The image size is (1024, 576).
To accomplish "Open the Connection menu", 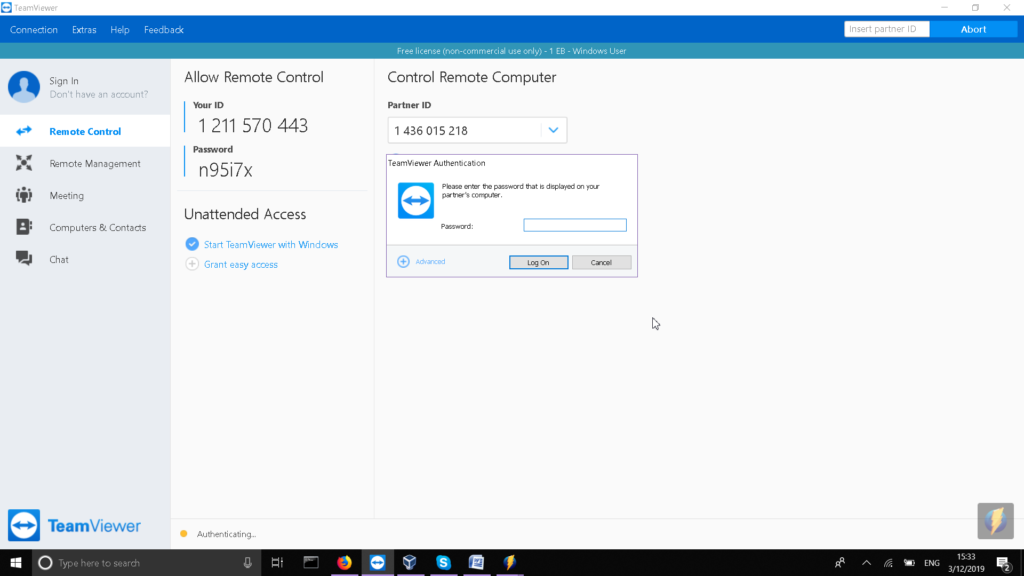I will (33, 29).
